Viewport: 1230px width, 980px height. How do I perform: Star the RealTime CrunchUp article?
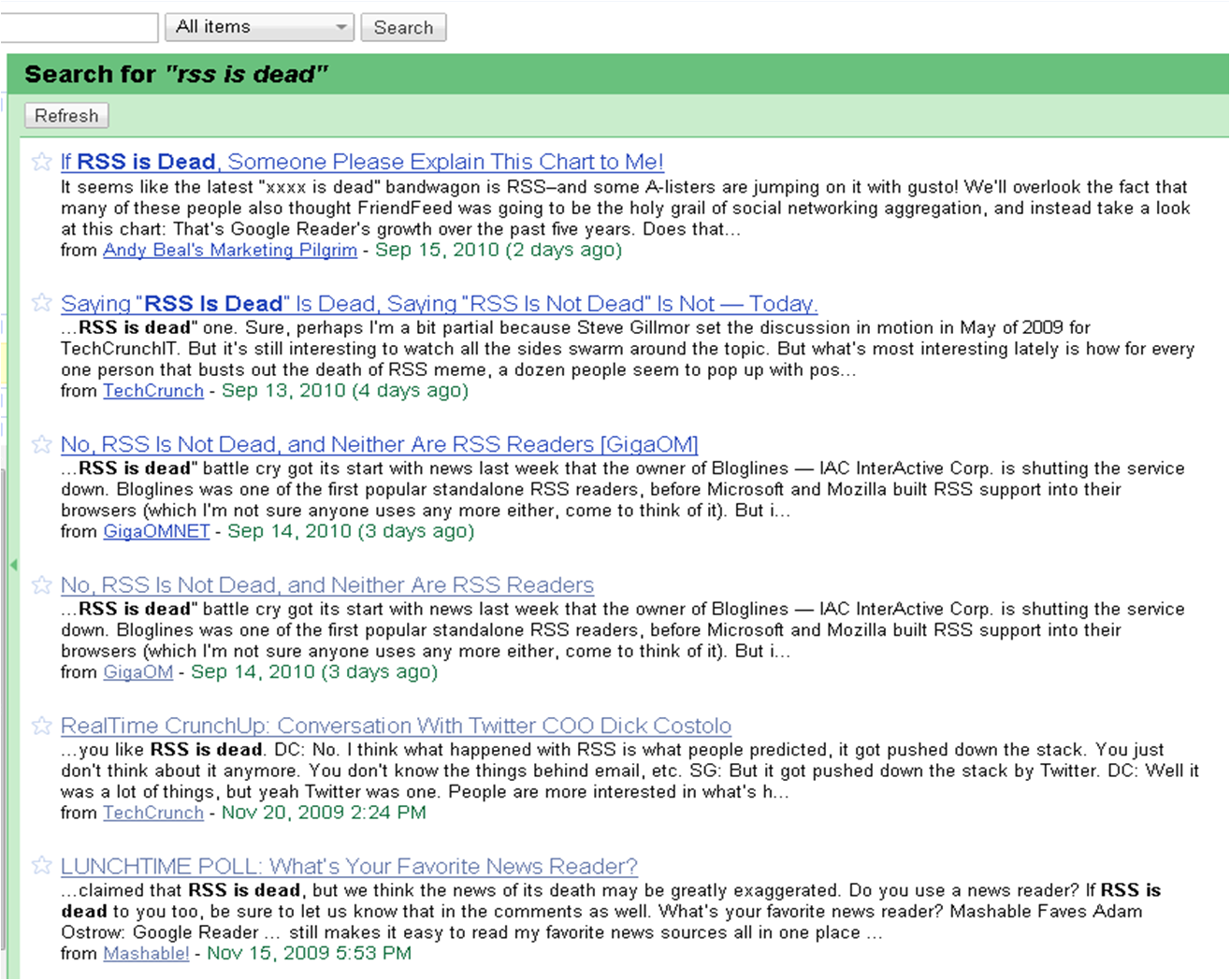(41, 726)
